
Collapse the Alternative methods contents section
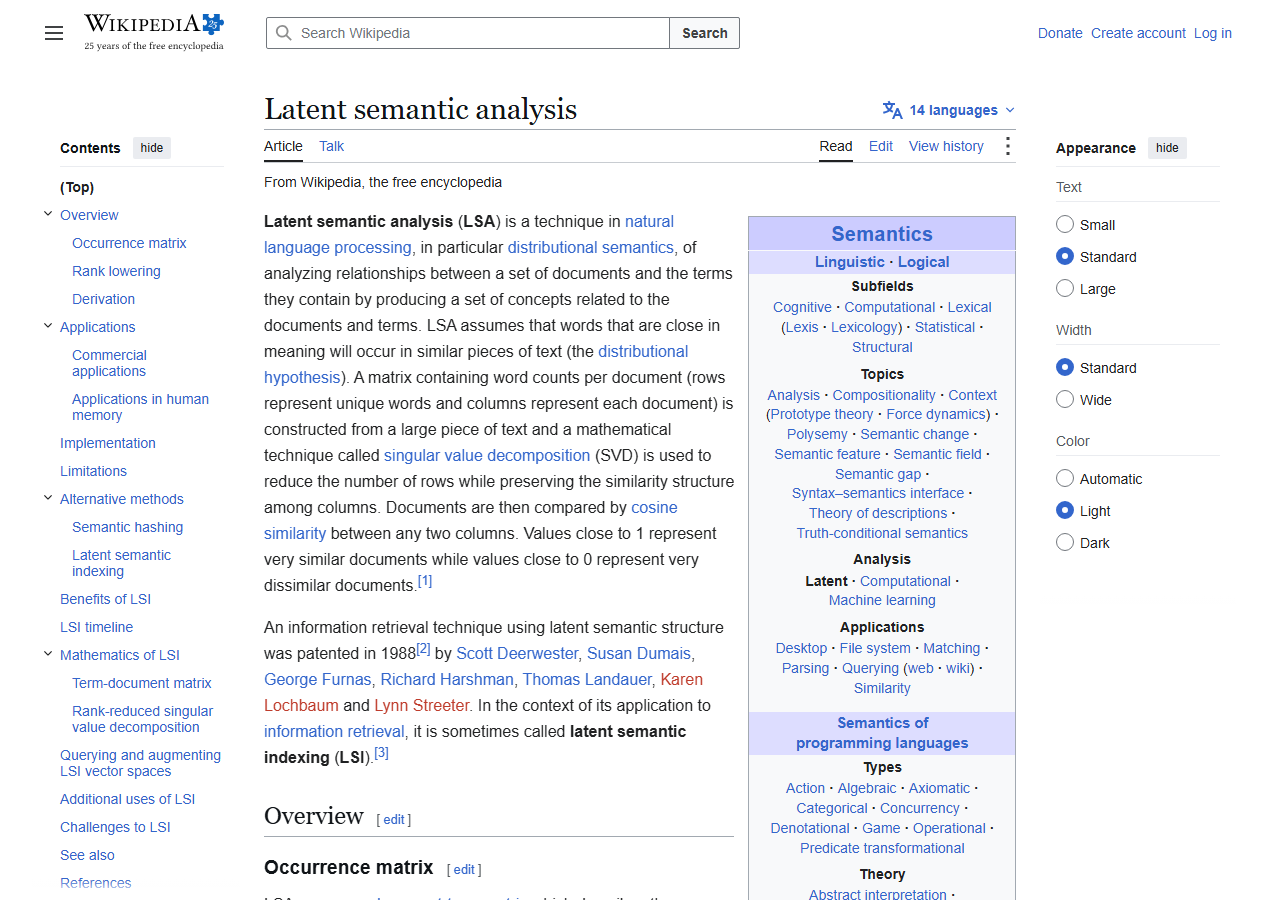(48, 498)
